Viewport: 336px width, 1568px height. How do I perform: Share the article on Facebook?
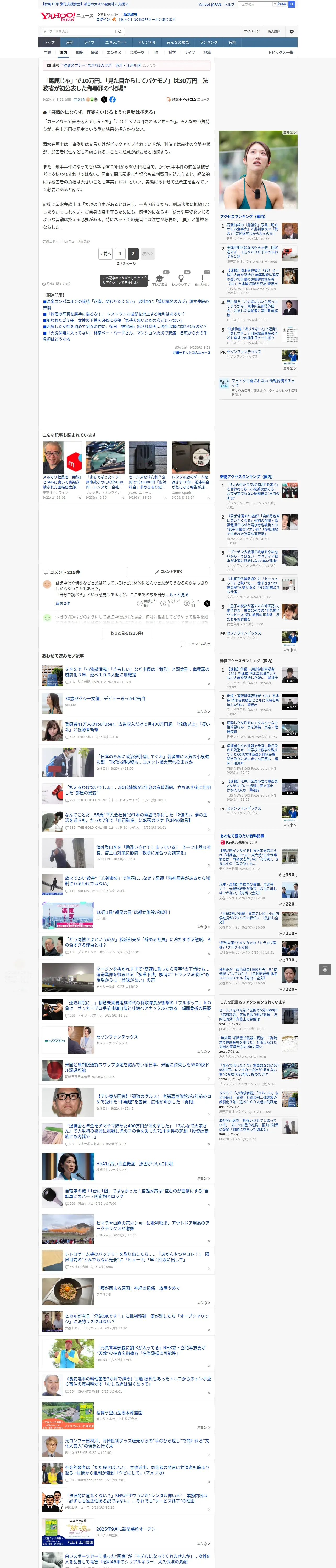click(x=112, y=99)
